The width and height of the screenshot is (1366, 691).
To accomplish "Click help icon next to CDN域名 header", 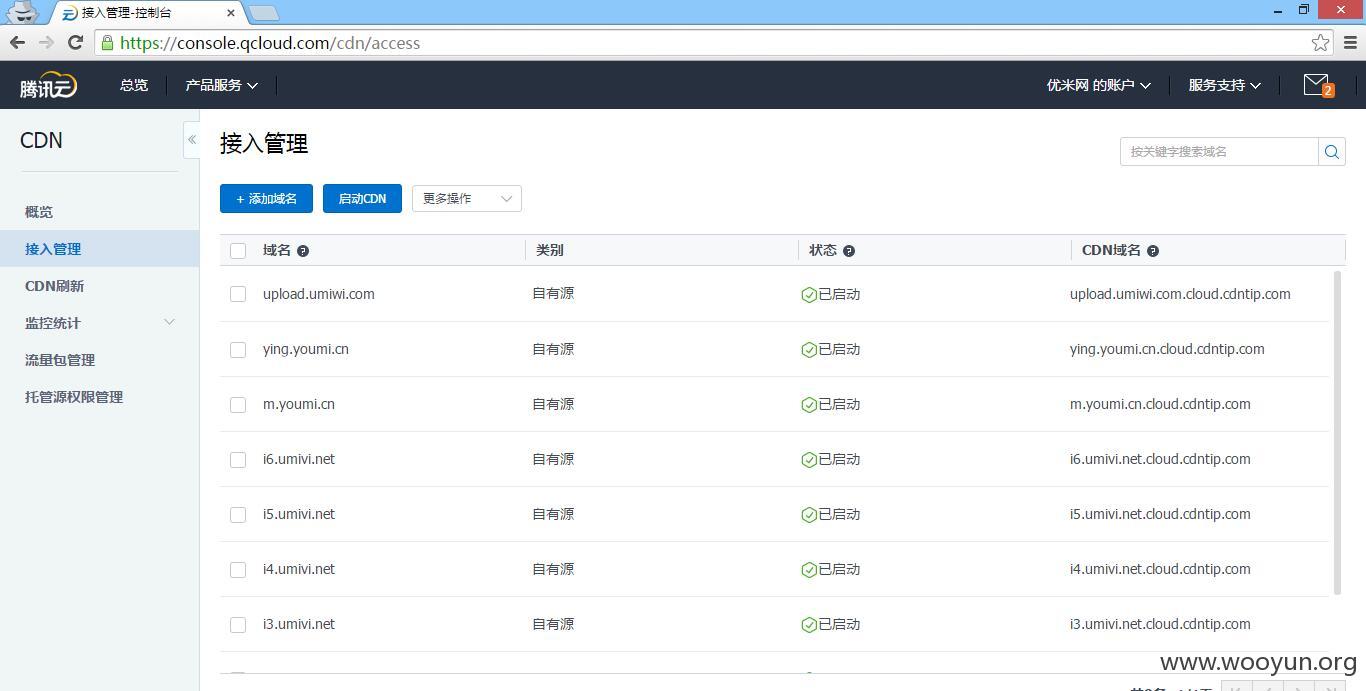I will click(1153, 251).
